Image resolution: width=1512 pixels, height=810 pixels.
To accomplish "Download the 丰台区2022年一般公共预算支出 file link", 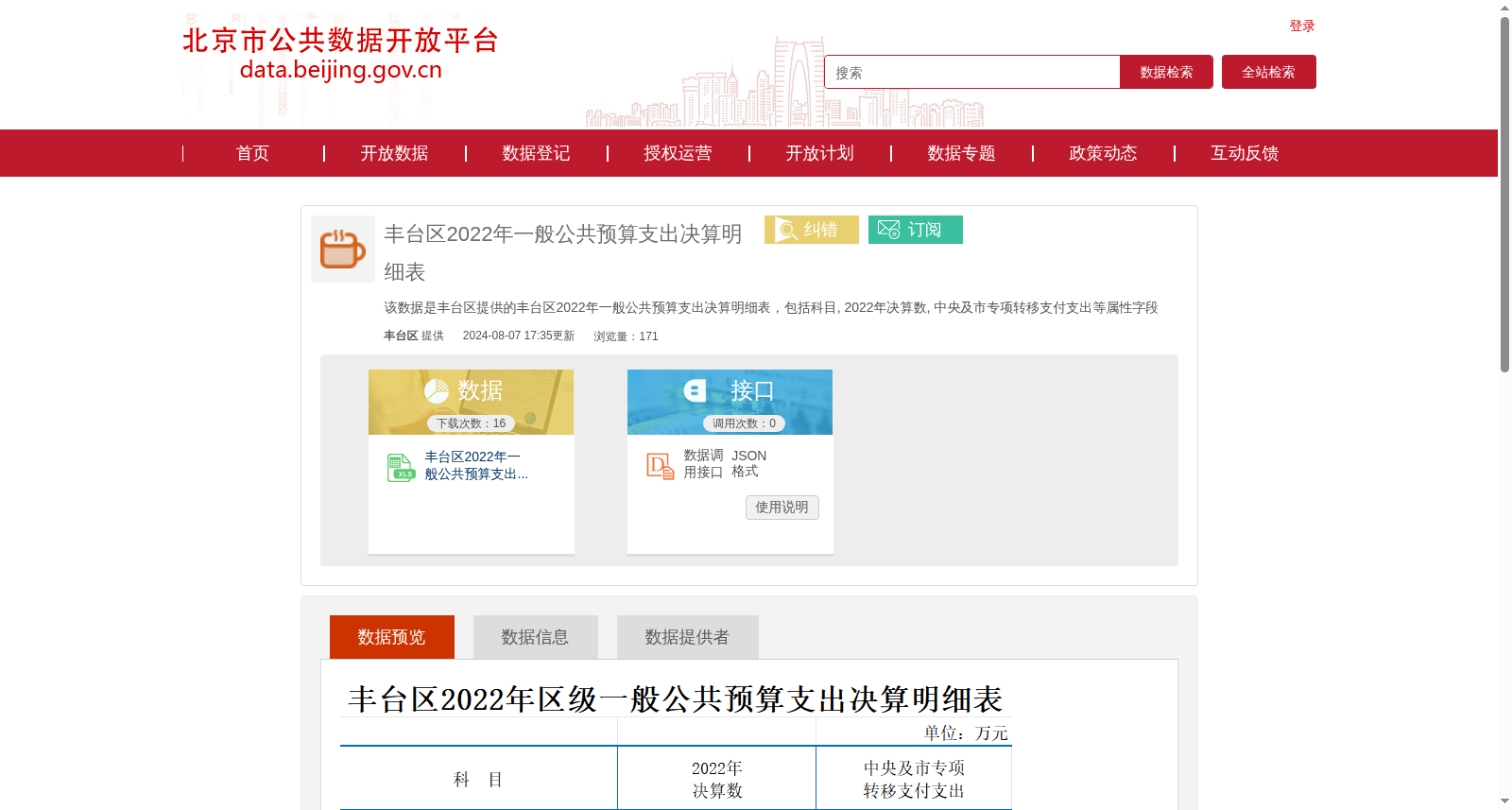I will 476,465.
